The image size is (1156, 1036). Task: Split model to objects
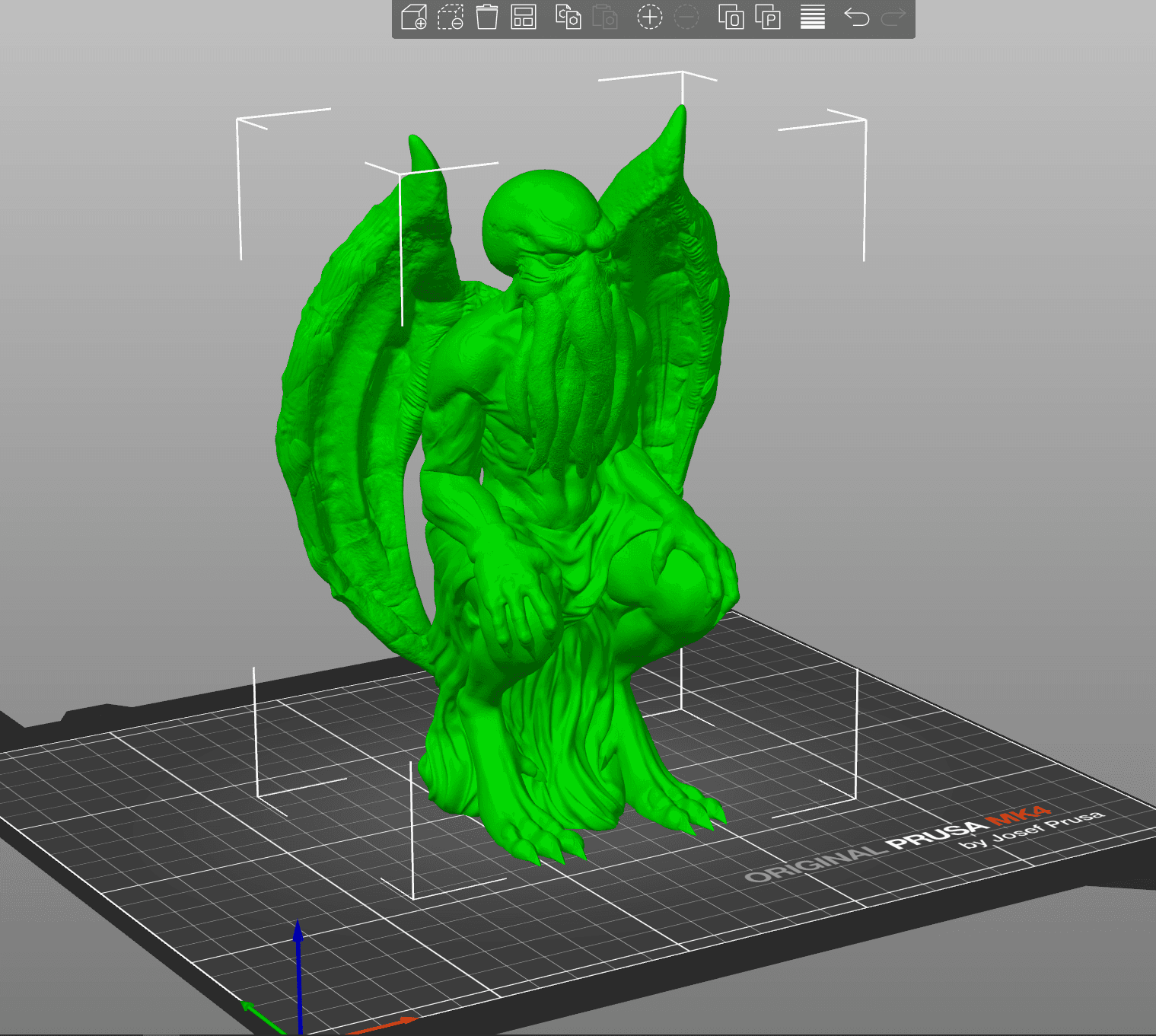pos(731,17)
